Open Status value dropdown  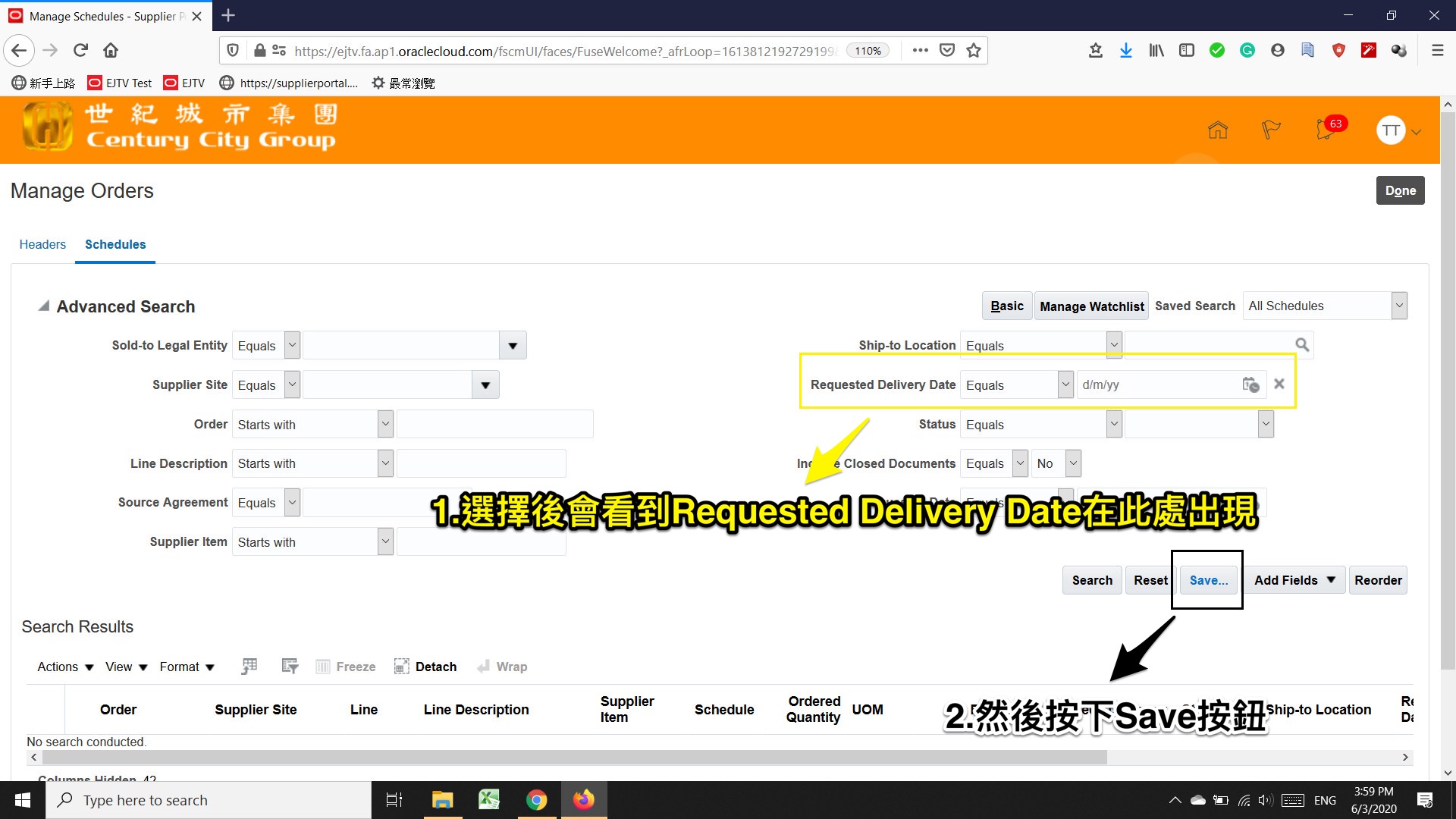point(1266,424)
